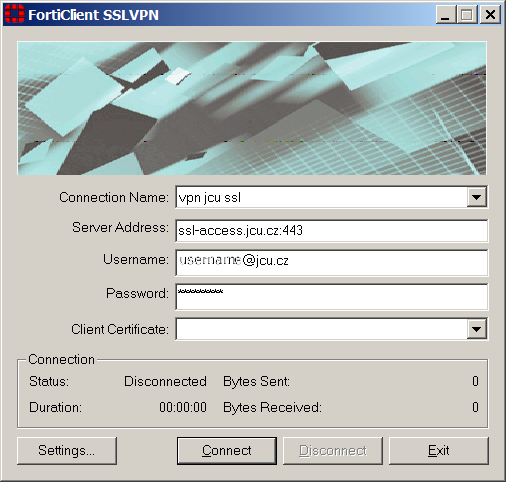Screen dimensions: 506x482
Task: Click the FortiClient shield icon in title bar
Action: point(15,14)
